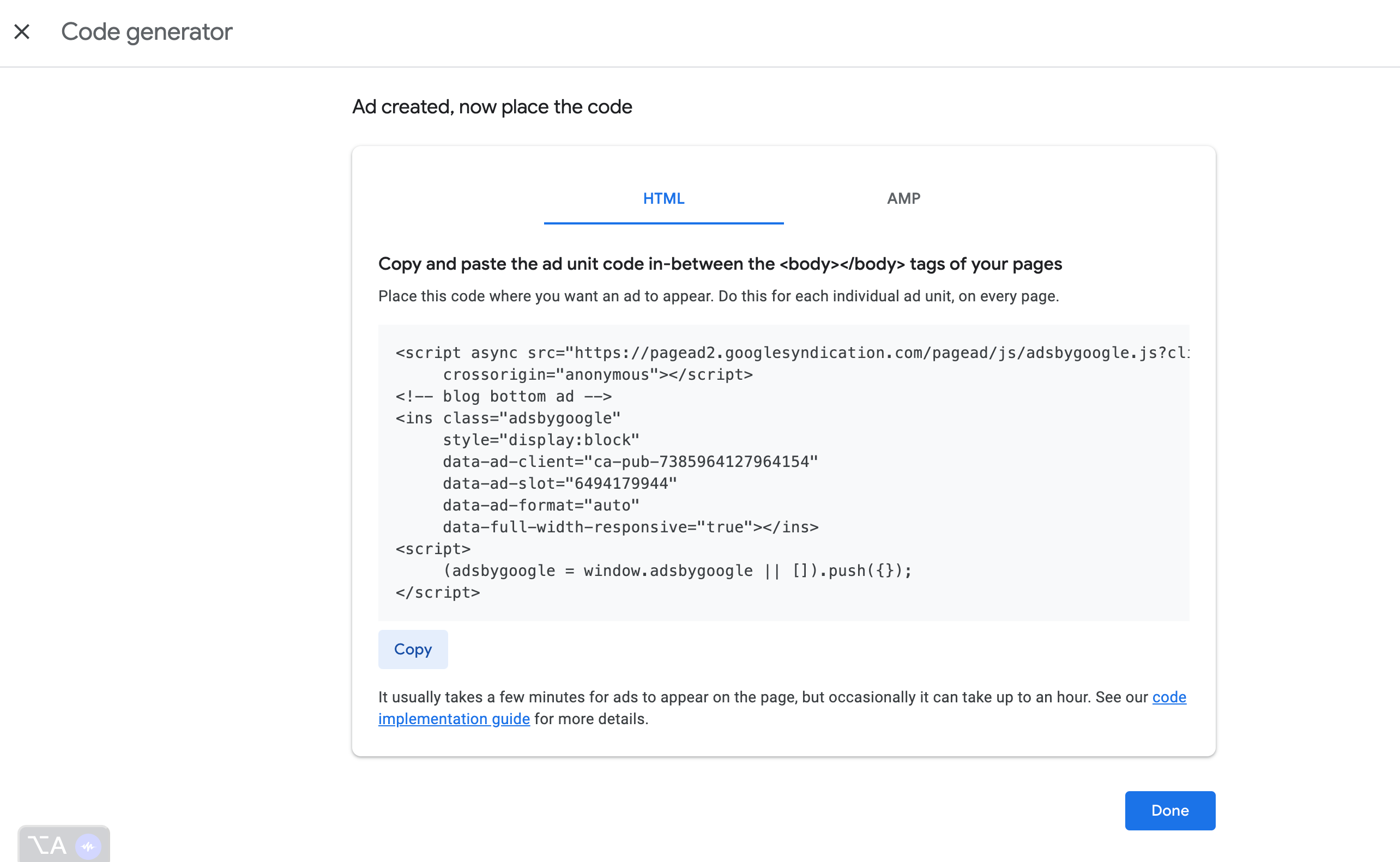
Task: Click the data-full-width-responsive code line
Action: pyautogui.click(x=630, y=527)
